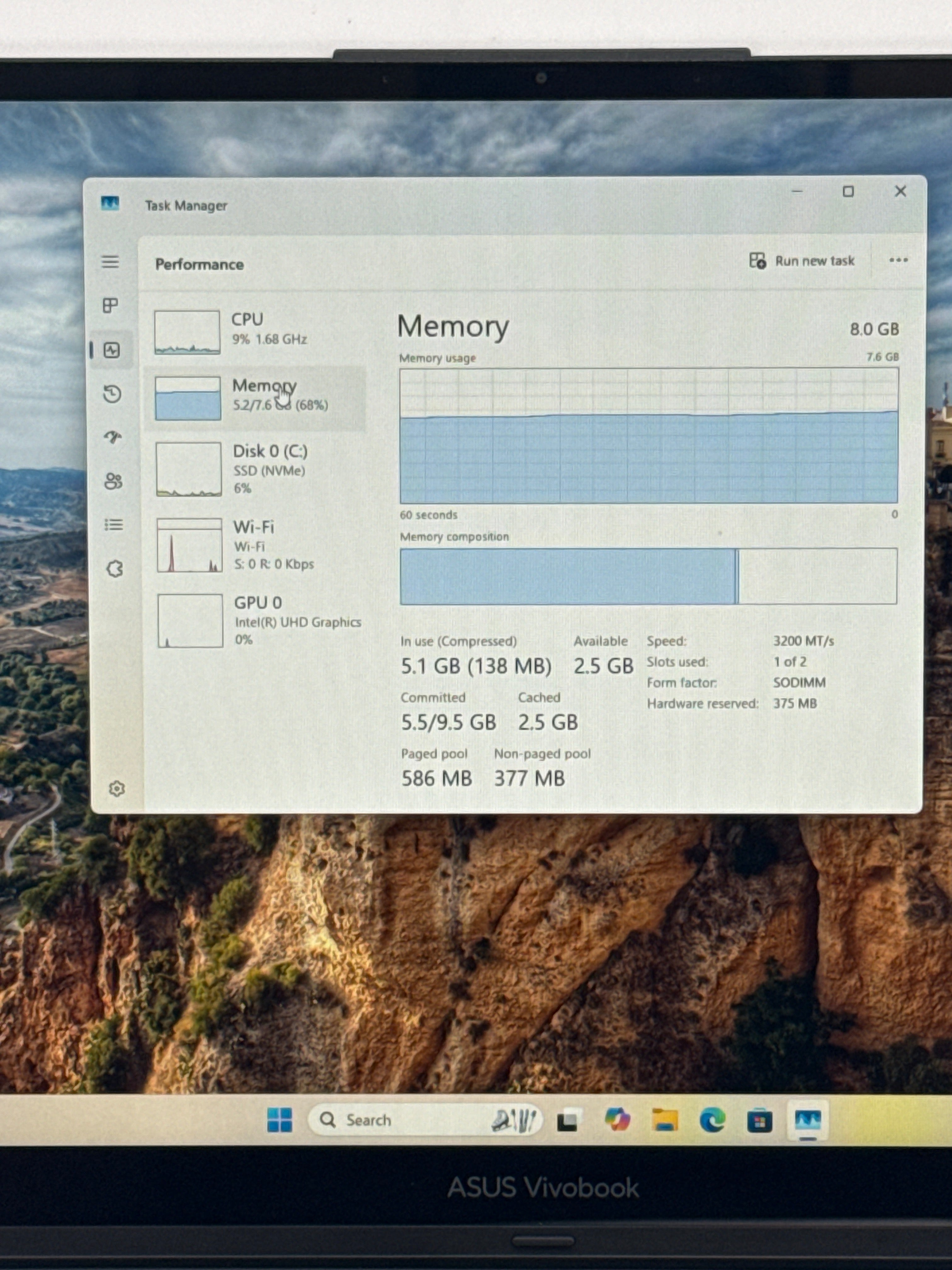Click the 5.1 GB (138 MB) in-use value

(476, 666)
